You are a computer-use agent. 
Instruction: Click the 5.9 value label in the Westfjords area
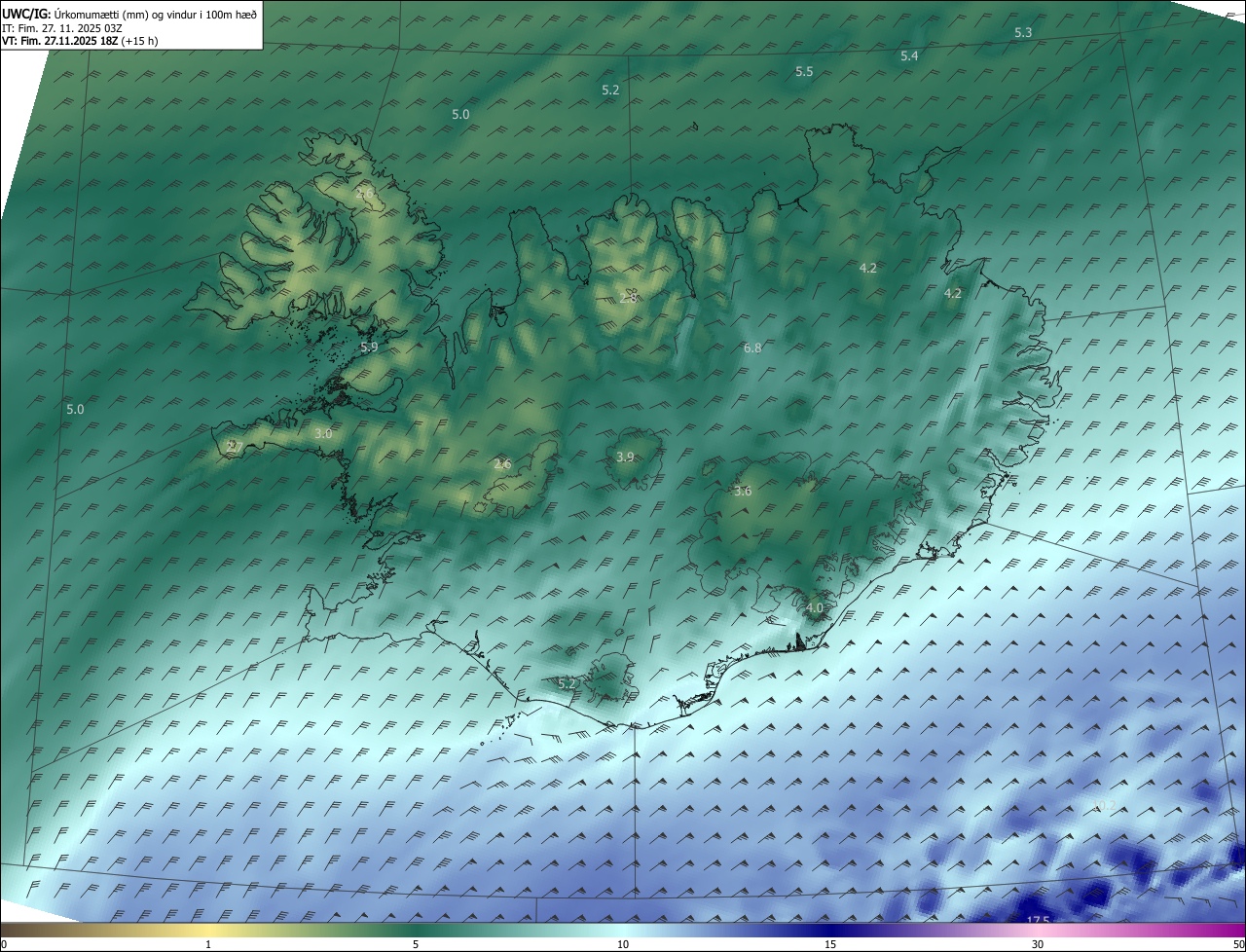pyautogui.click(x=369, y=348)
